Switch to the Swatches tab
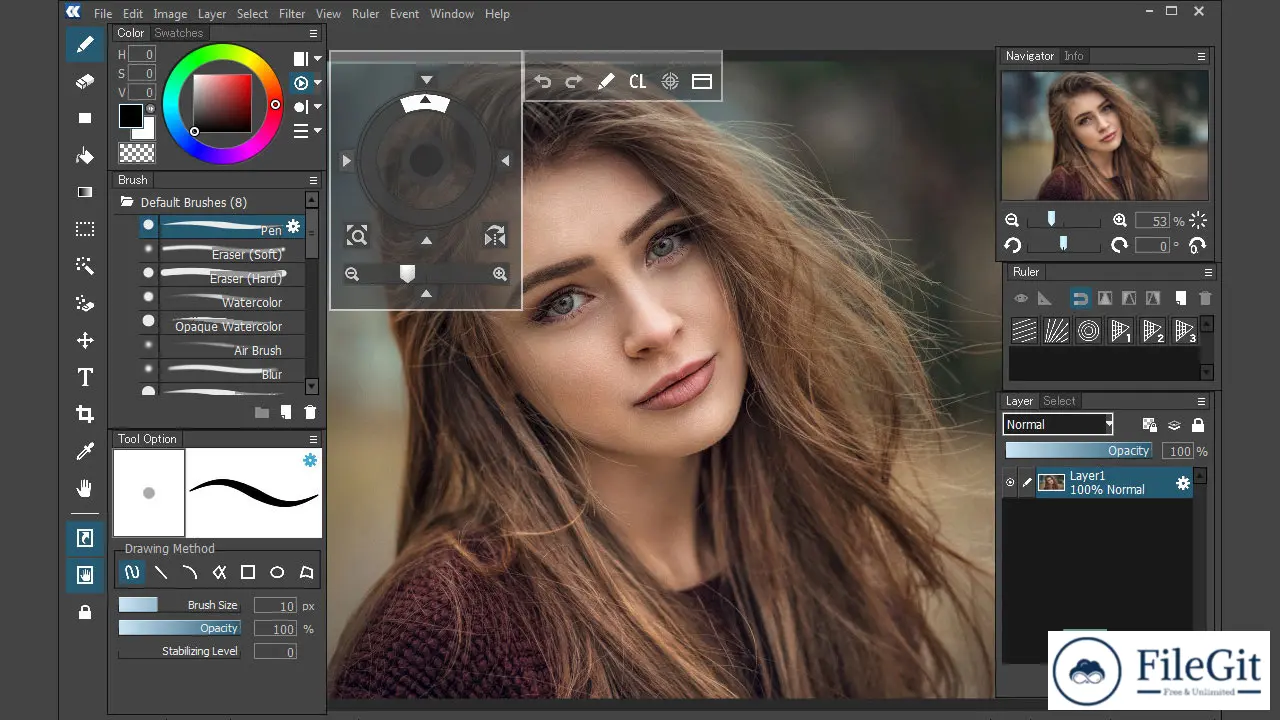The width and height of the screenshot is (1280, 720). coord(179,33)
